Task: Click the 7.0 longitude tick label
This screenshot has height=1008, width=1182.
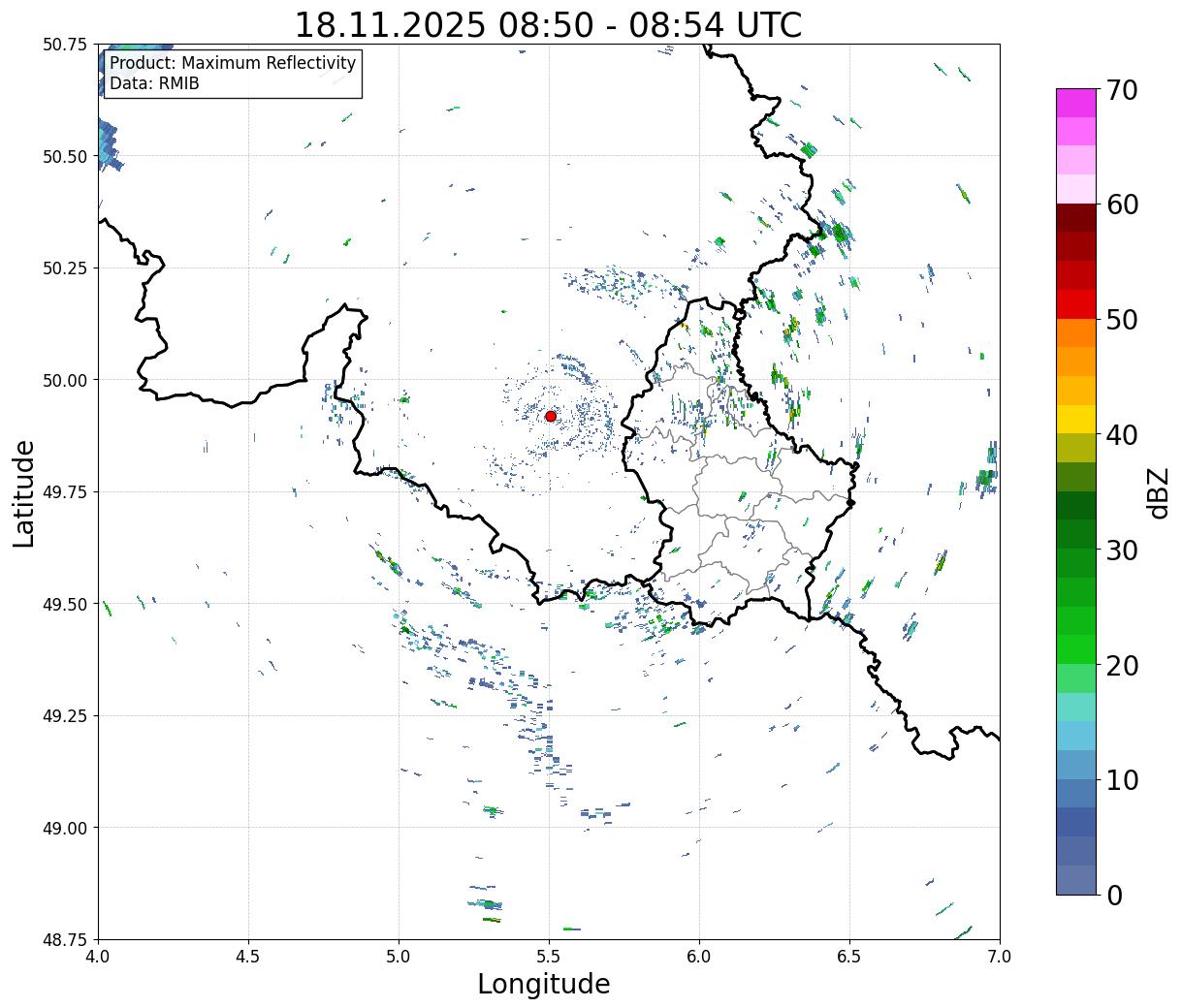Action: (x=999, y=957)
